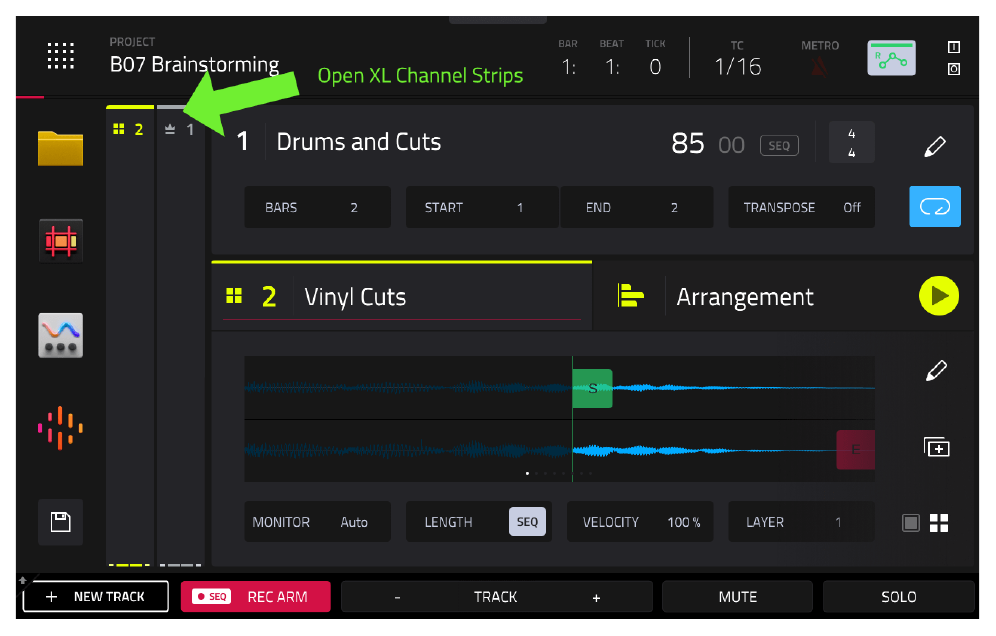996x636 pixels.
Task: Click the red E end marker
Action: pyautogui.click(x=855, y=450)
